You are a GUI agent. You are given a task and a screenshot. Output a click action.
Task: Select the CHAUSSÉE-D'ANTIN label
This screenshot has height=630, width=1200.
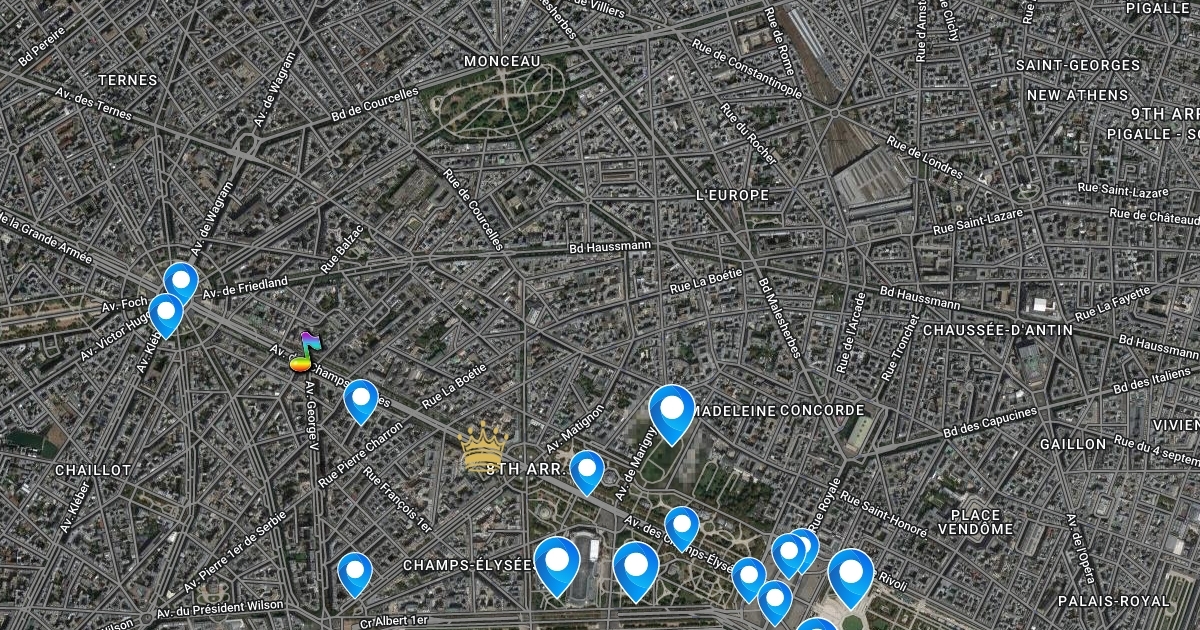pyautogui.click(x=998, y=329)
